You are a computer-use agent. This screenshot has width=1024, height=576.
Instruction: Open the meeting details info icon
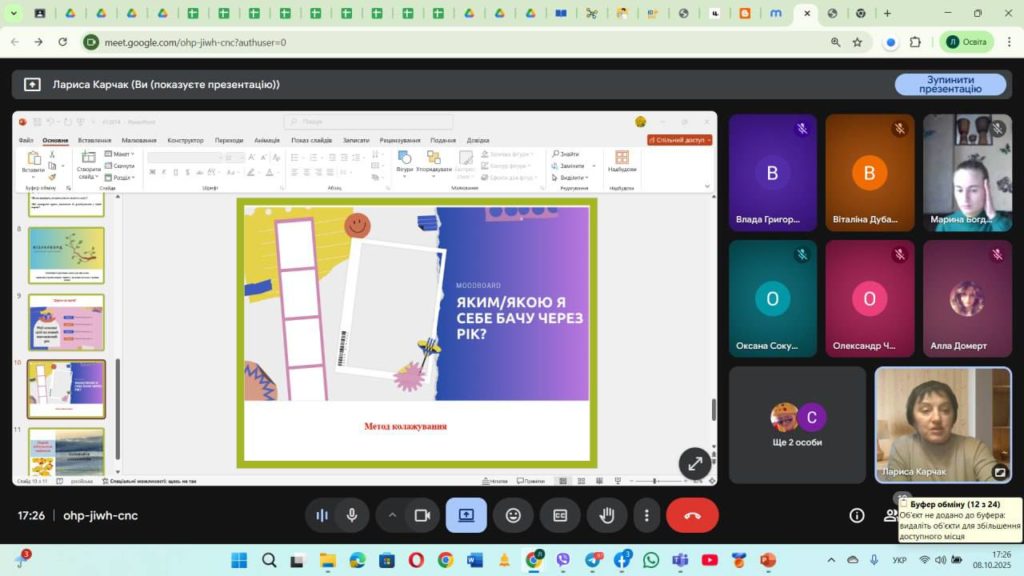tap(857, 515)
